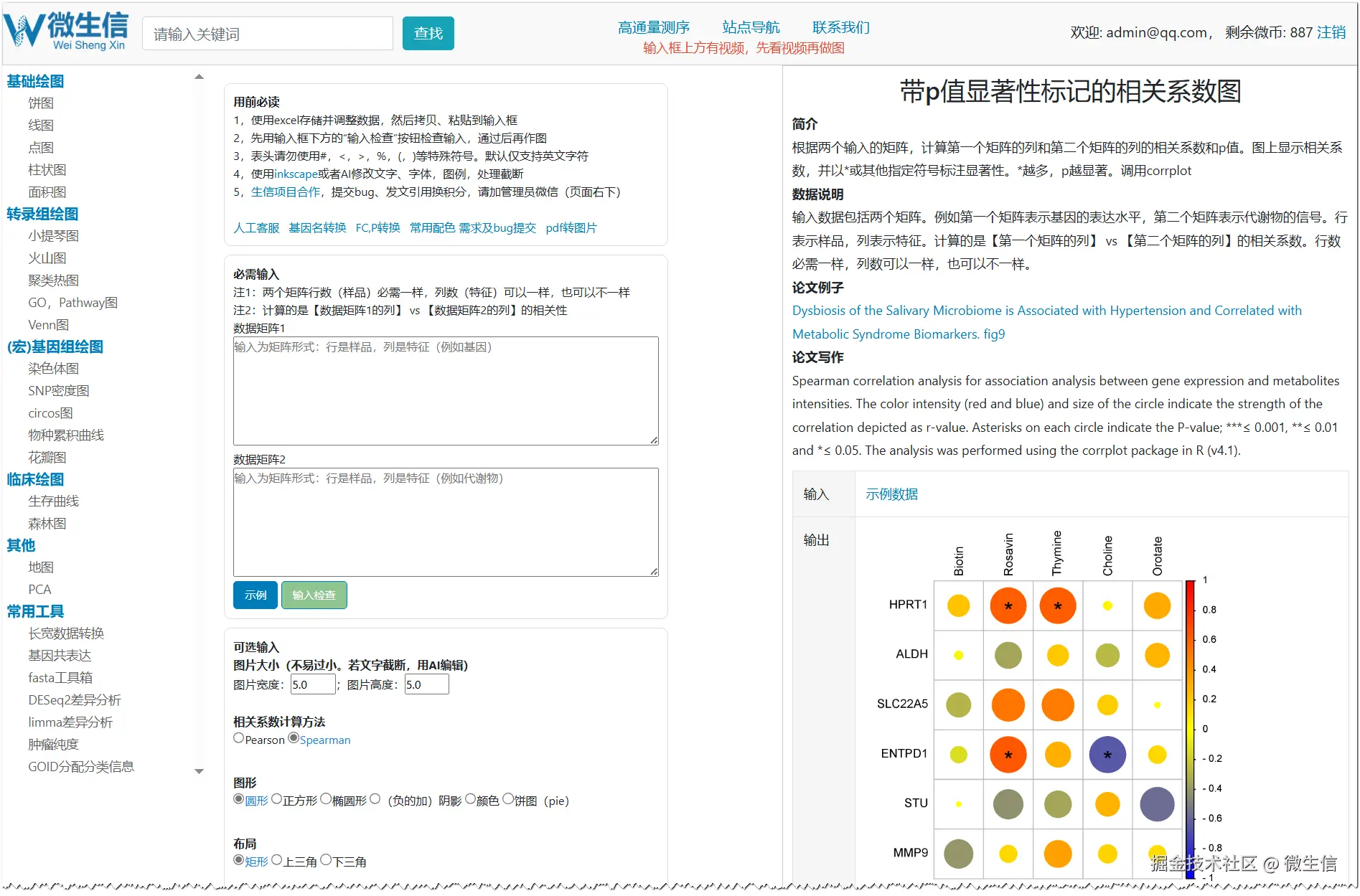Click the sidebar scroll-up arrow

coord(200,77)
